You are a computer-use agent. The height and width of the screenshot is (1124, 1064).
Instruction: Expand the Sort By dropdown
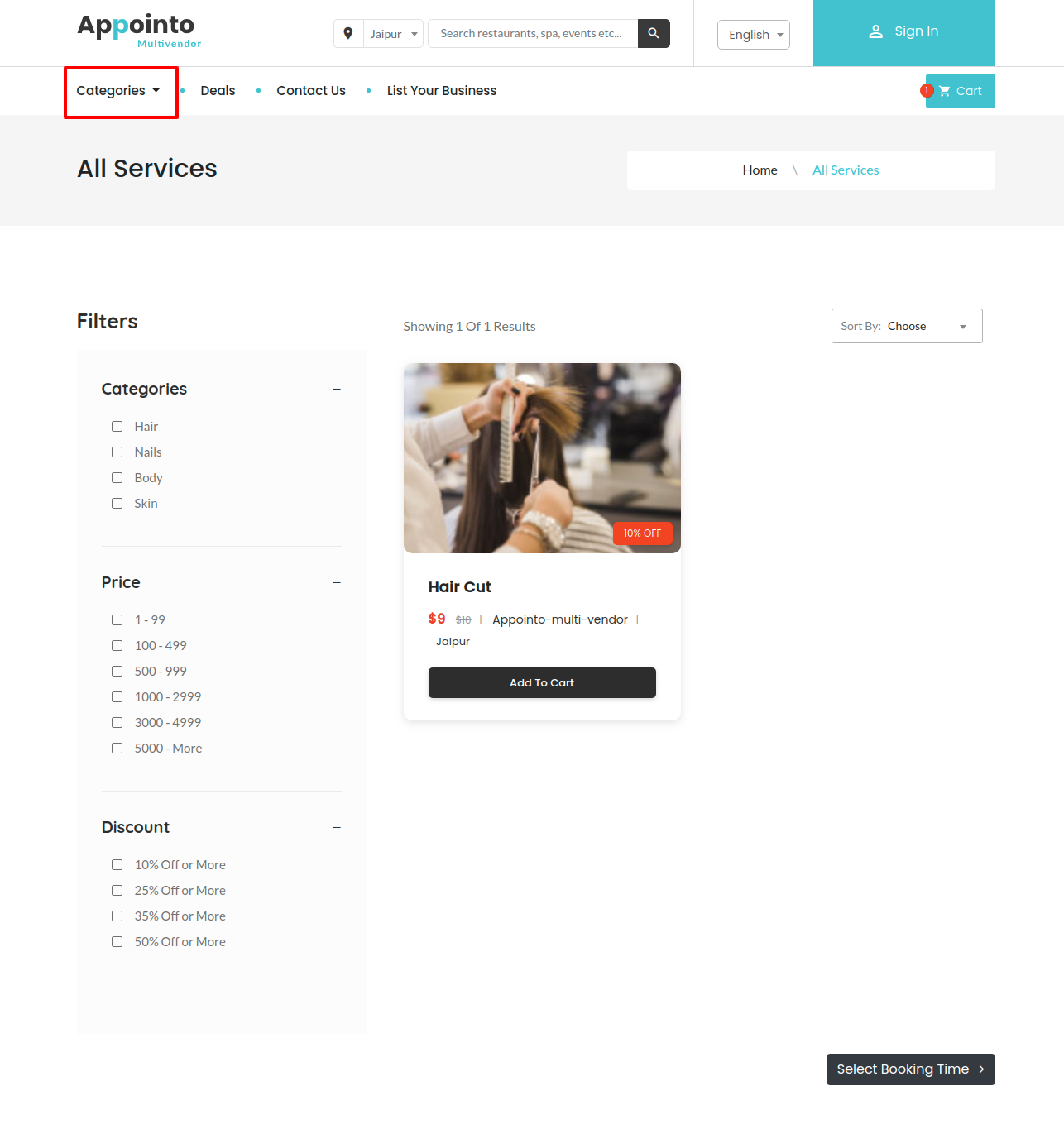click(907, 326)
